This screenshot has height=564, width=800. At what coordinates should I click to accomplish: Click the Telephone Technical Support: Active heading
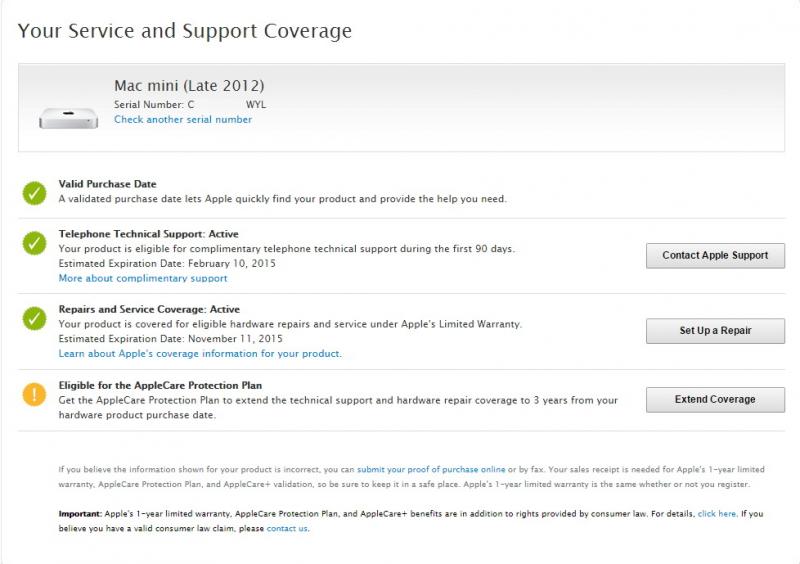tap(148, 234)
